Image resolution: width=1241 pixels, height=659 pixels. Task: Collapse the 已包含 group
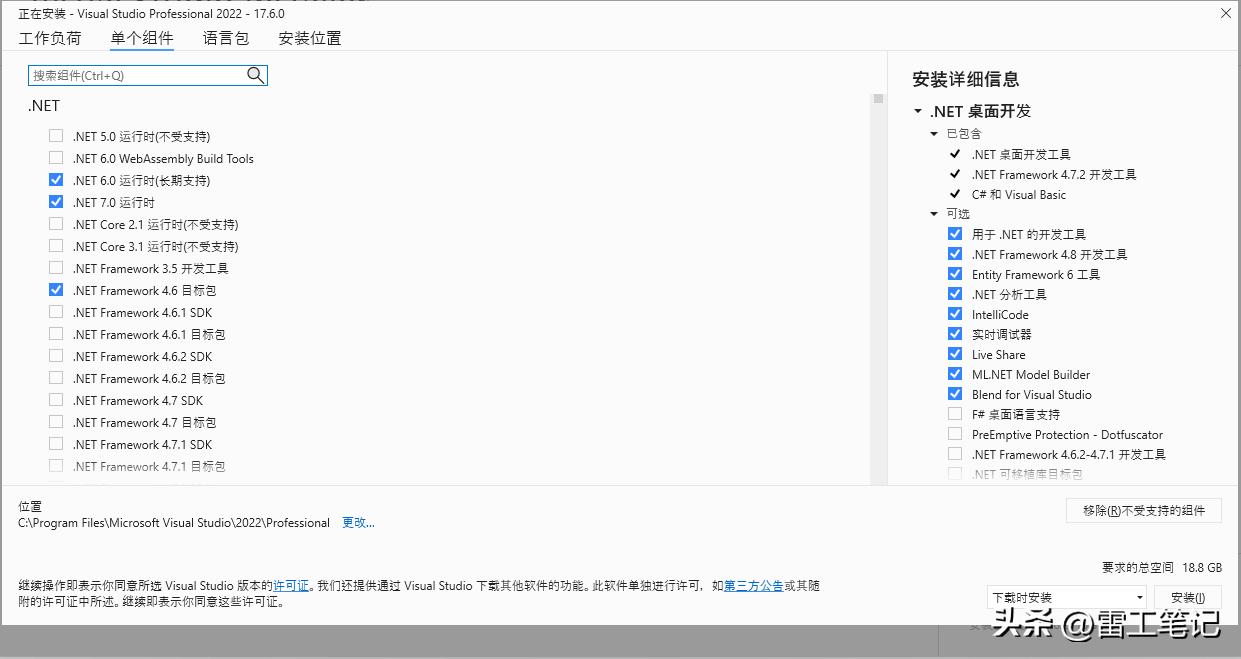pyautogui.click(x=933, y=133)
